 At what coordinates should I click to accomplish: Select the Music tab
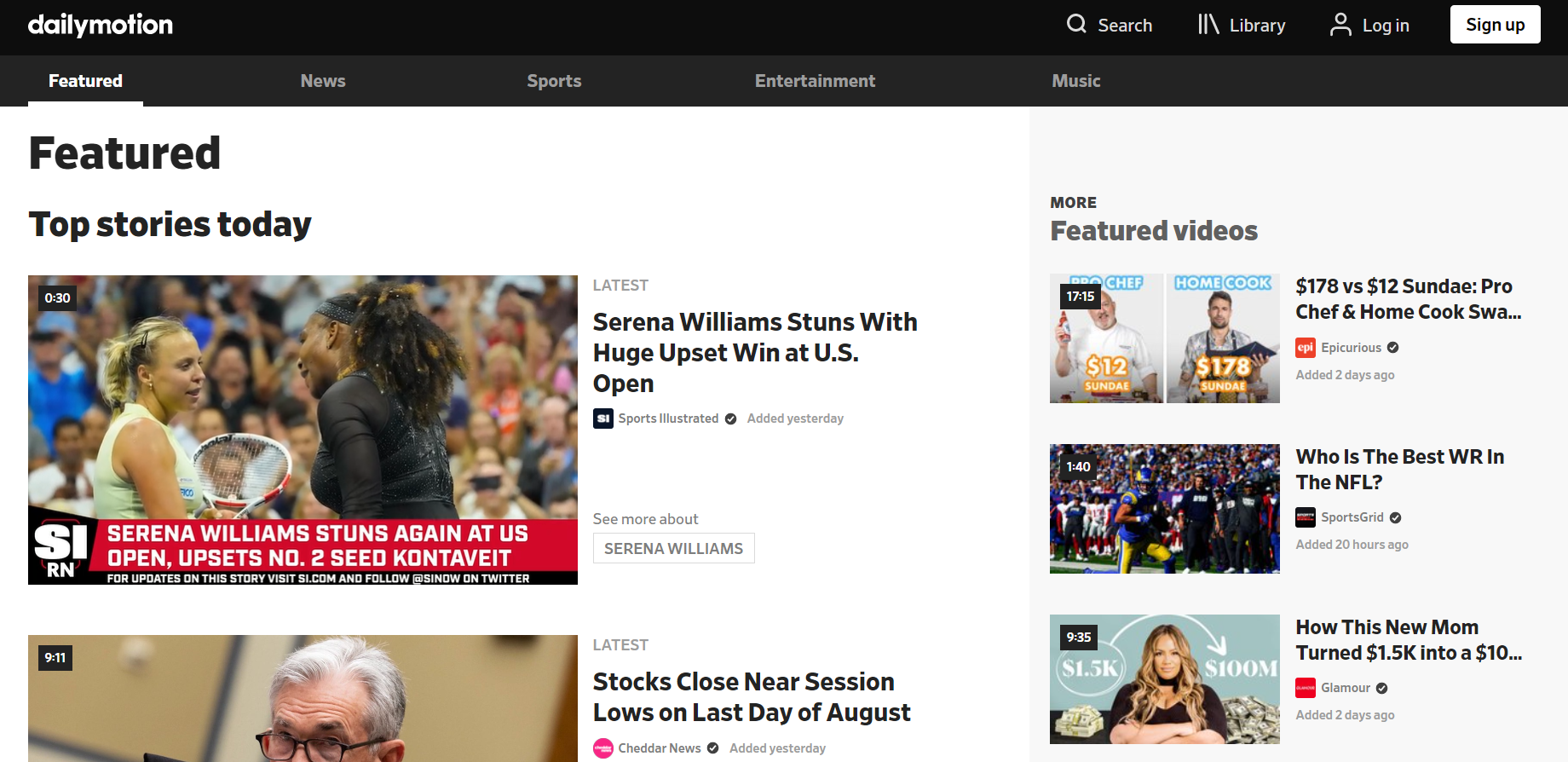point(1076,81)
